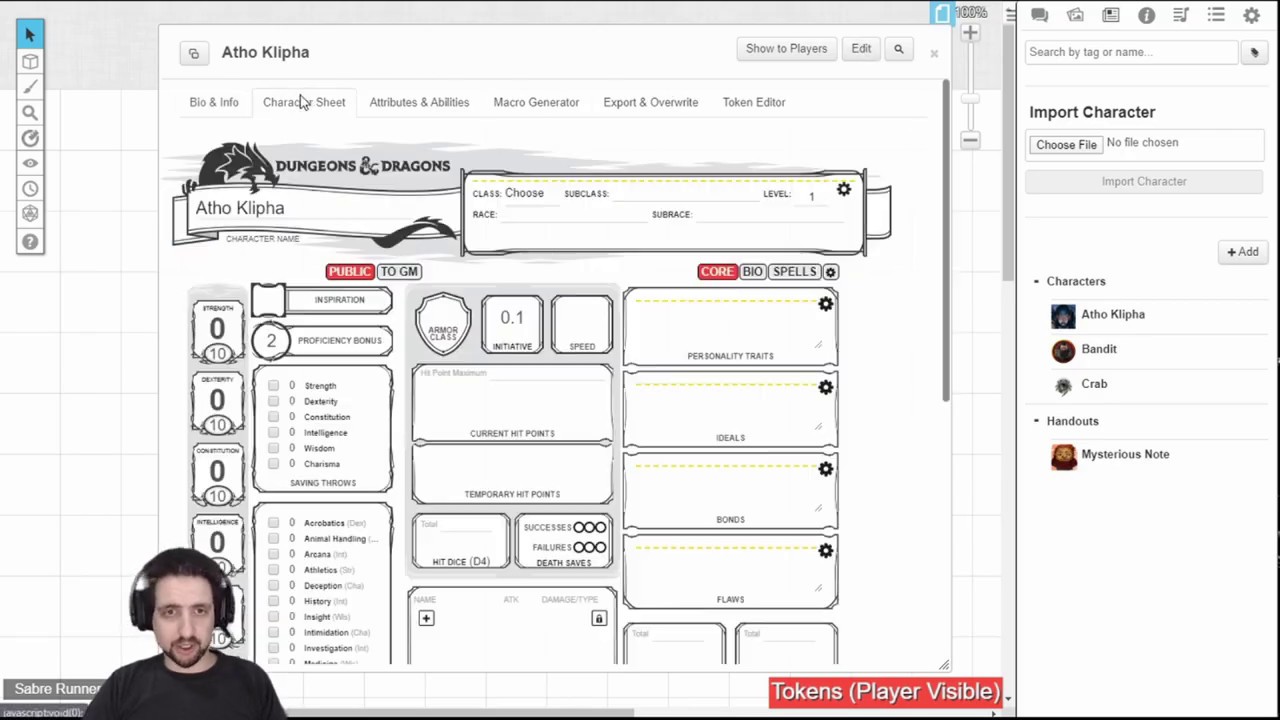
Task: Show the CORE sheet section
Action: (x=717, y=272)
